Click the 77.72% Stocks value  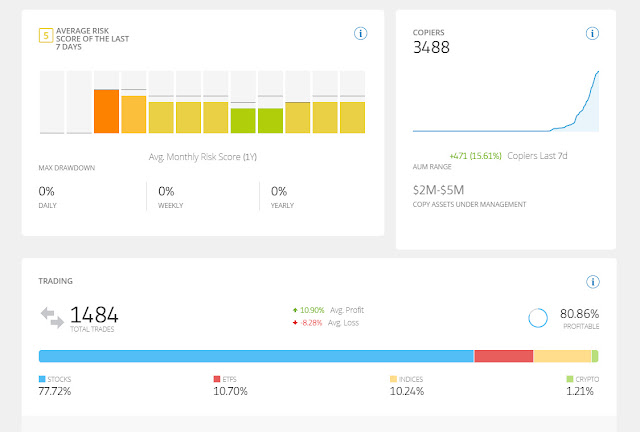55,391
